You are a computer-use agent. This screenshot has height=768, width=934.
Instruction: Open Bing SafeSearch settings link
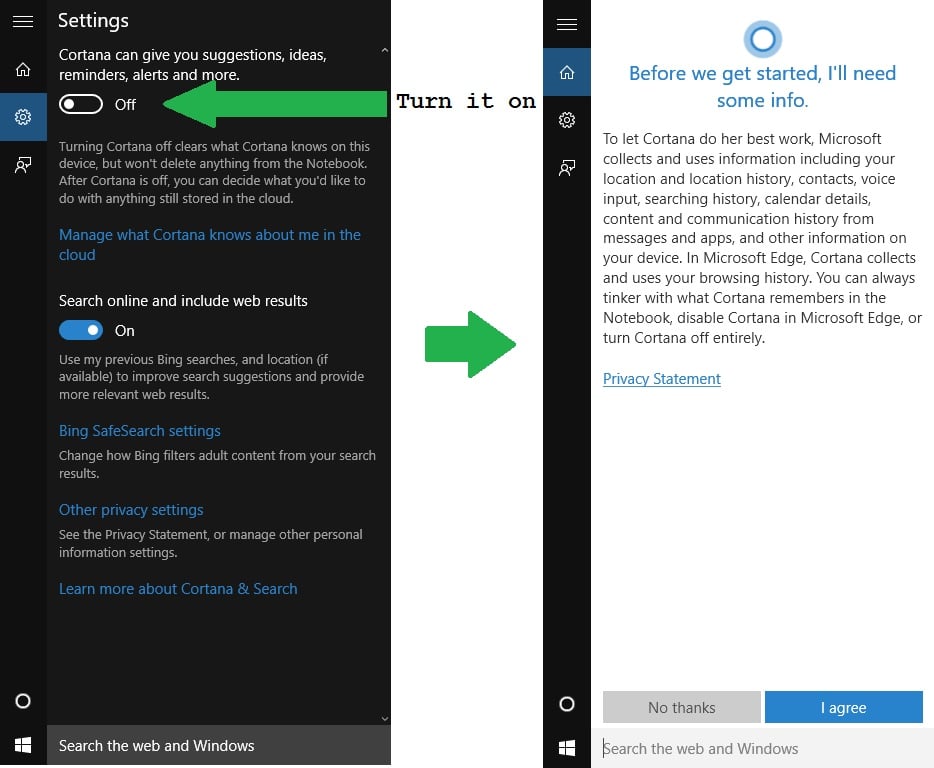pyautogui.click(x=139, y=431)
